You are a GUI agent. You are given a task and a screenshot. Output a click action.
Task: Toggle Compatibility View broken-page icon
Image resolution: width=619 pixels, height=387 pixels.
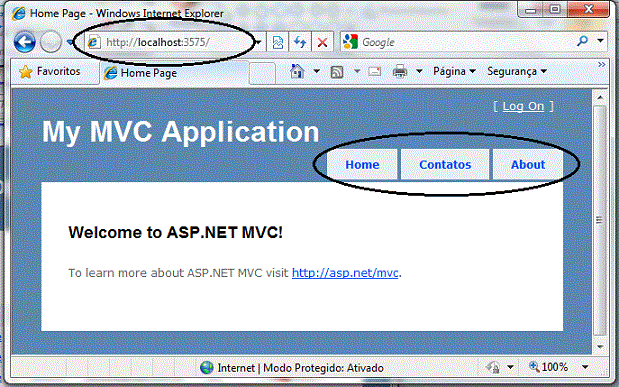click(x=278, y=42)
